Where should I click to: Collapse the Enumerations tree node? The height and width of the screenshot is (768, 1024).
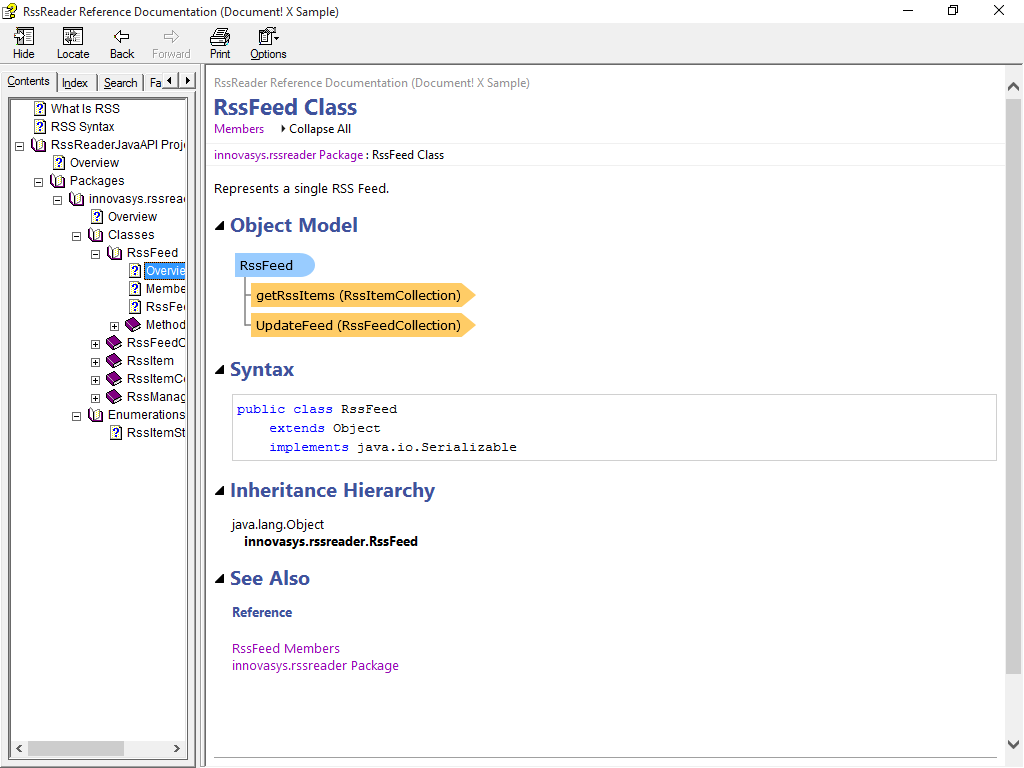76,416
